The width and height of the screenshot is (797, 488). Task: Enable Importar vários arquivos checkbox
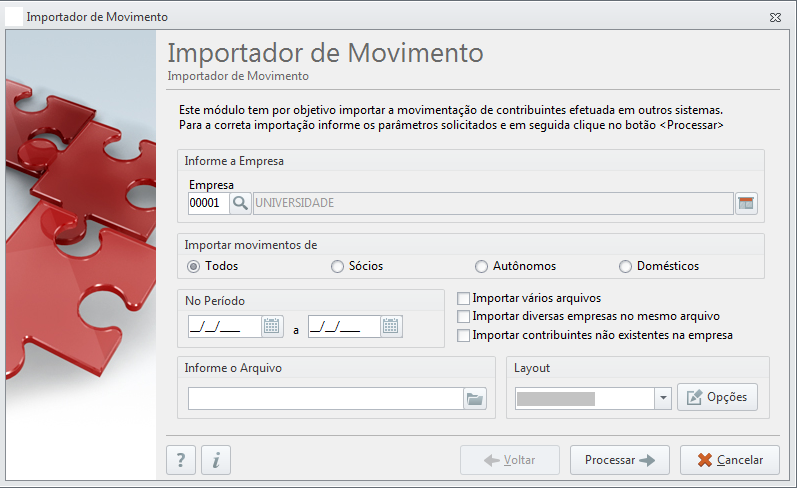[x=463, y=298]
